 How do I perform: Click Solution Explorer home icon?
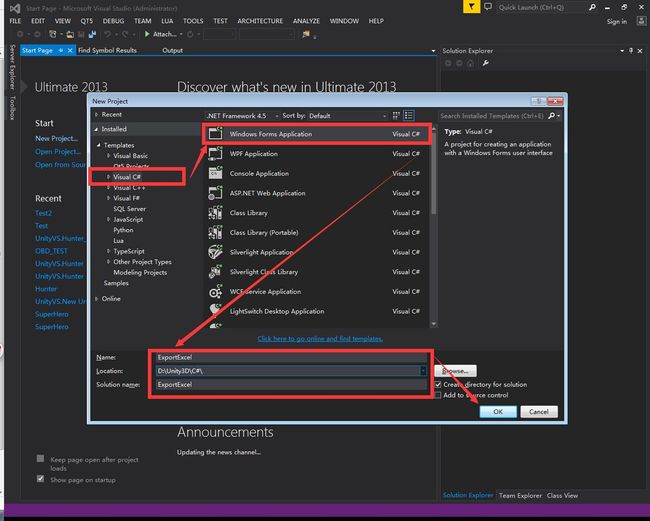point(470,63)
